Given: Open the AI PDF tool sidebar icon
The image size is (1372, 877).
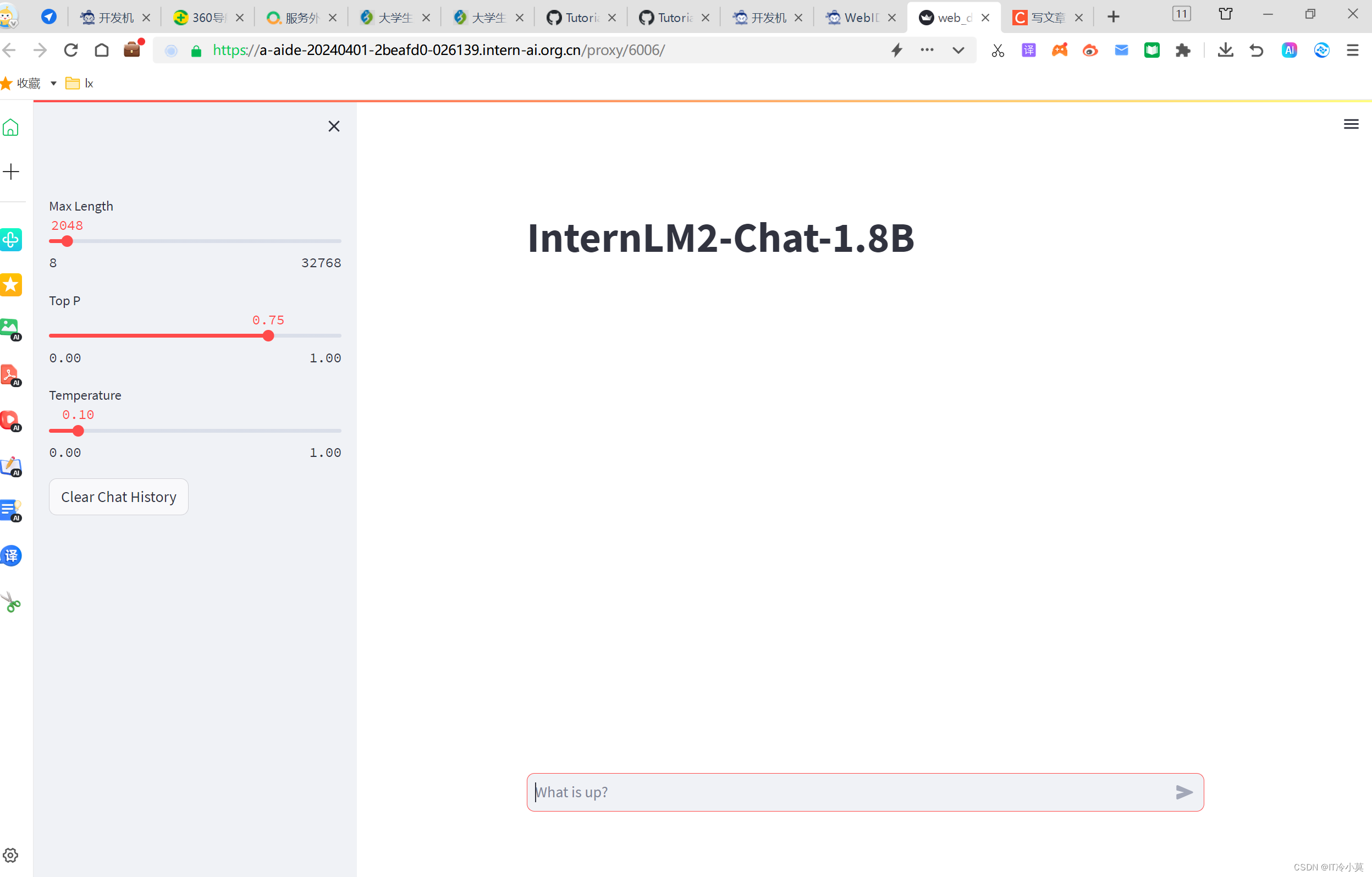Looking at the screenshot, I should 11,375.
